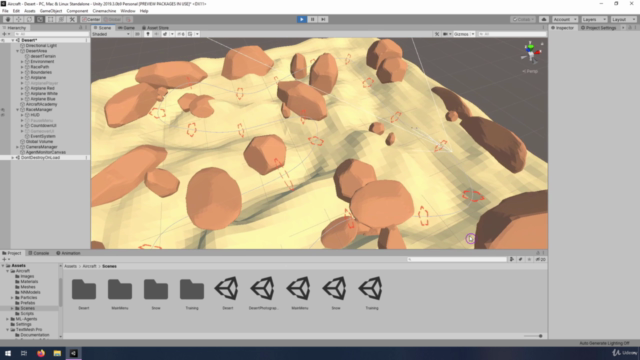
Task: Switch to the Asset Store tab
Action: click(155, 28)
